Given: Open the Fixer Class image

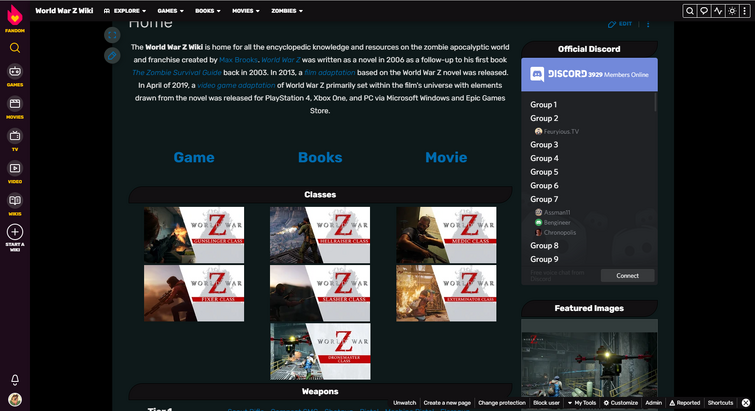Looking at the screenshot, I should coord(194,293).
